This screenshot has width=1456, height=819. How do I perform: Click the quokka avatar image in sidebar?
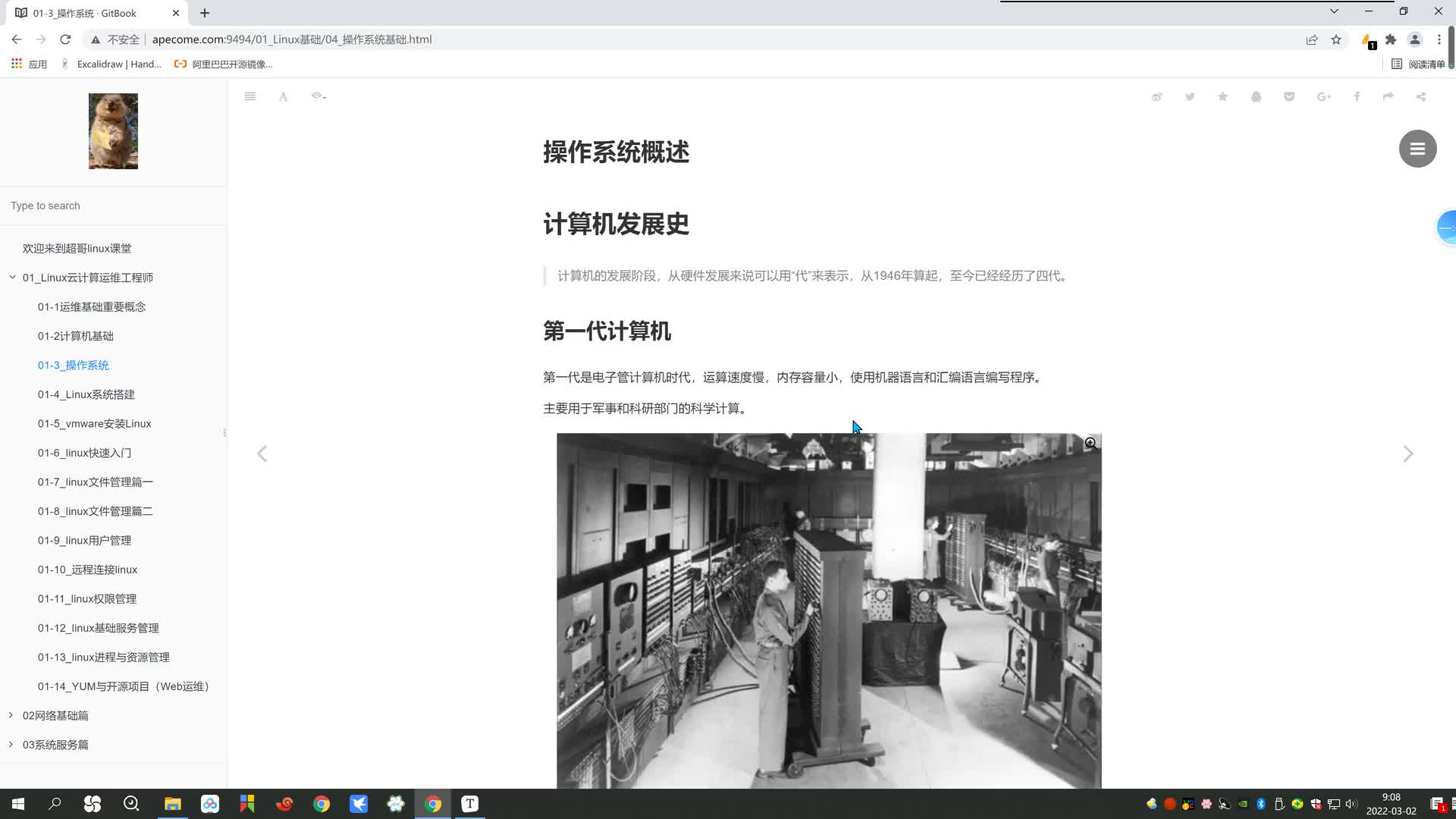coord(113,131)
